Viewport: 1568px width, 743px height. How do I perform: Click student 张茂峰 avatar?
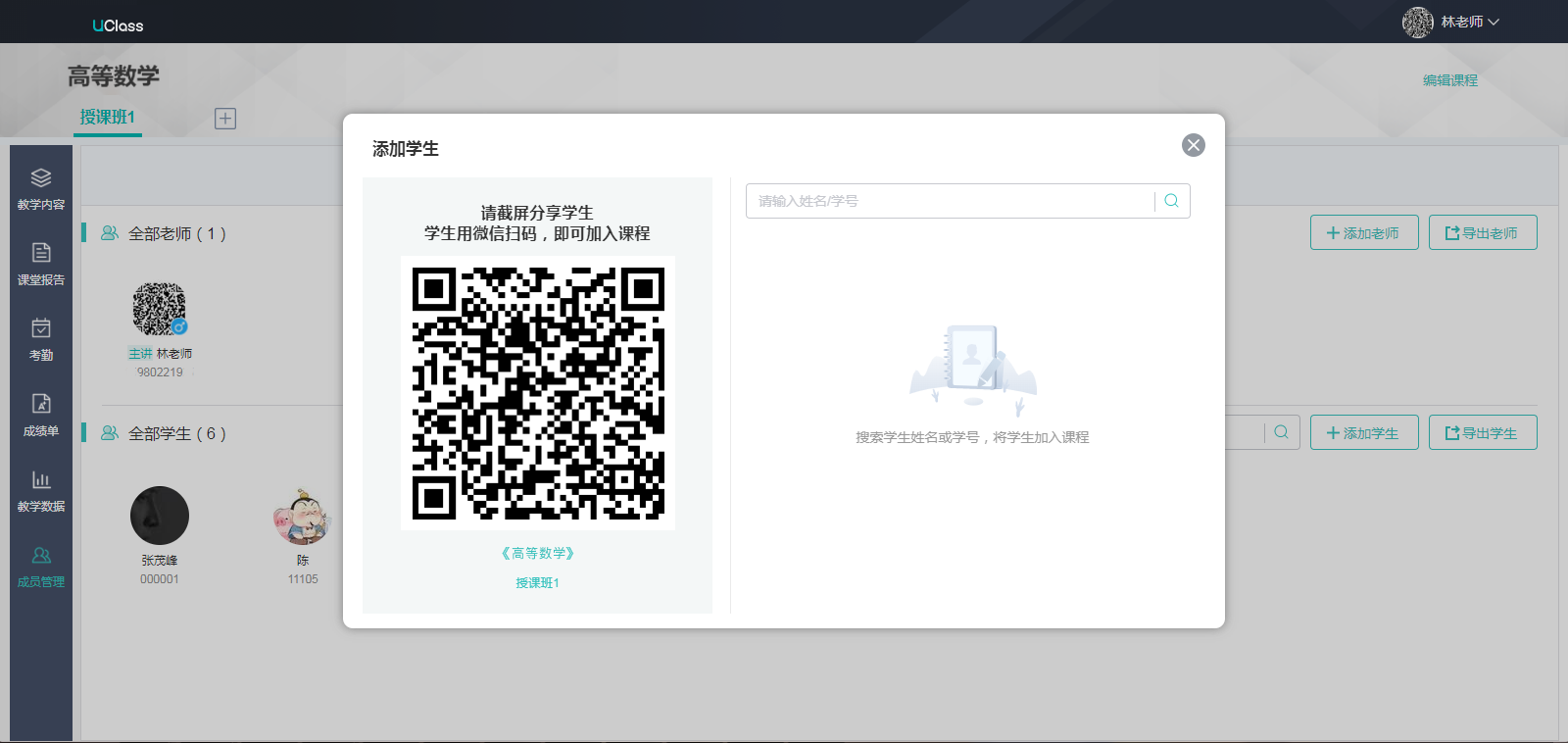click(160, 516)
